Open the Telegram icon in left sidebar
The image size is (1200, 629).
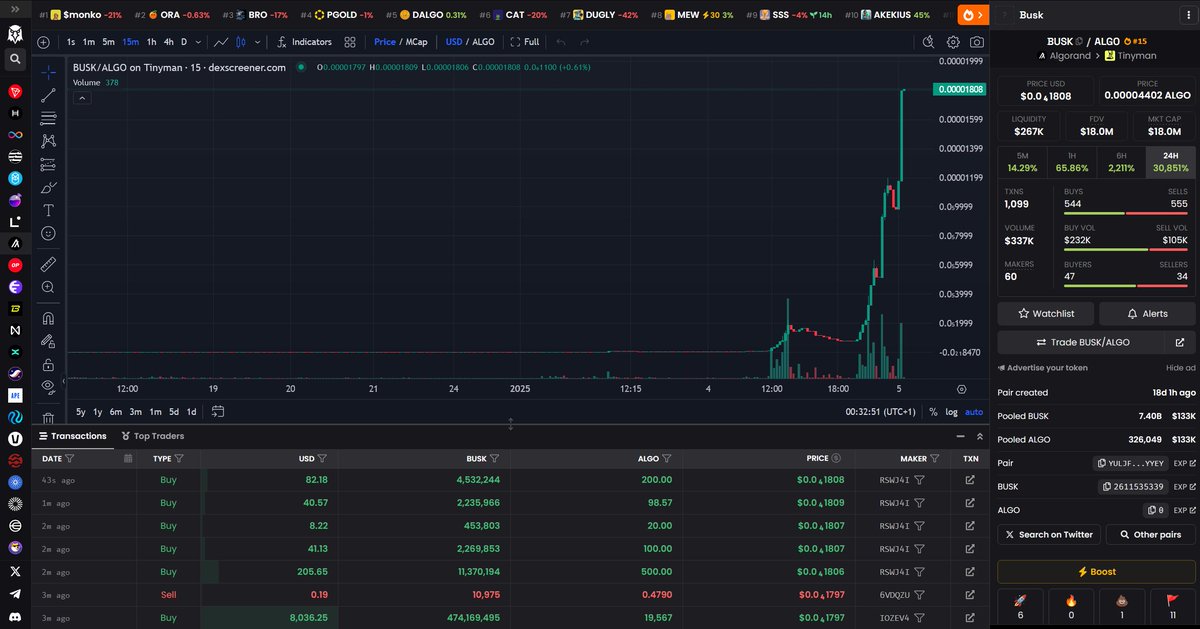[x=15, y=594]
